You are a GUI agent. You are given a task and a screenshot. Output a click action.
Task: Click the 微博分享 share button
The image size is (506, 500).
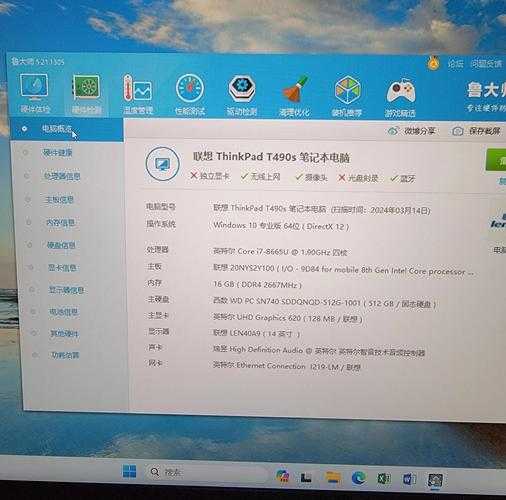point(412,131)
